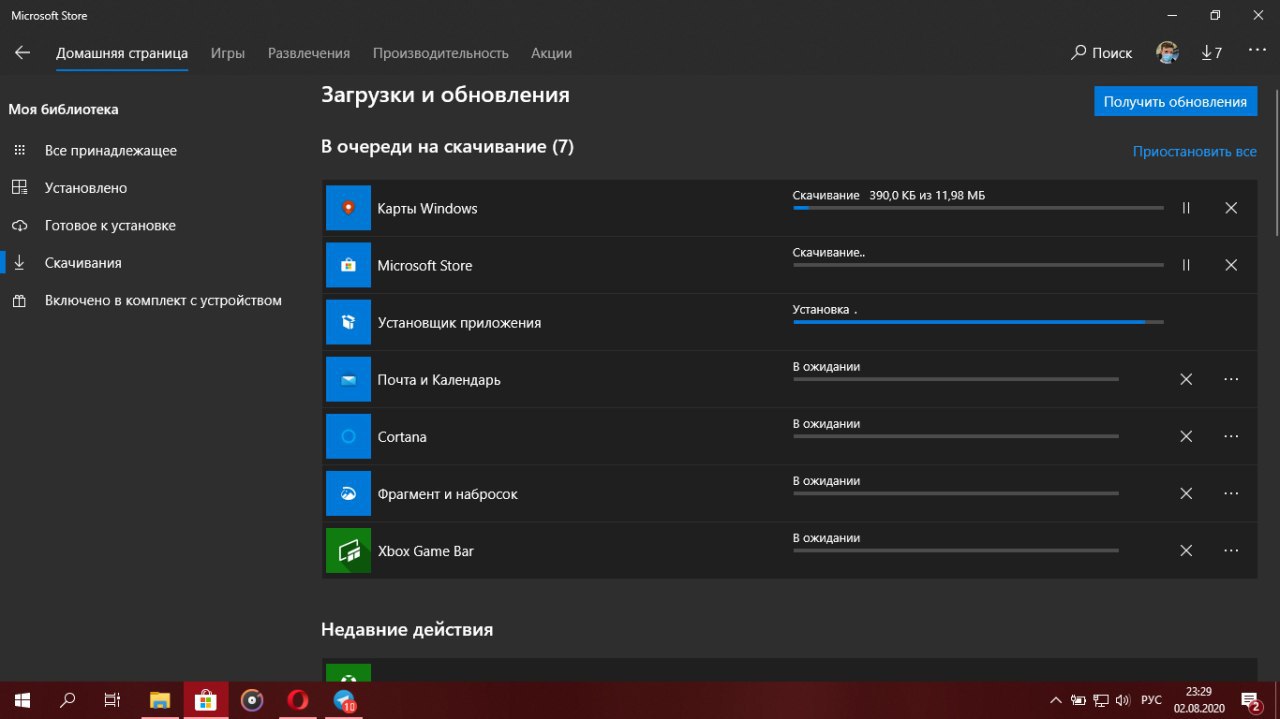Open more options for Cortana

click(1231, 436)
